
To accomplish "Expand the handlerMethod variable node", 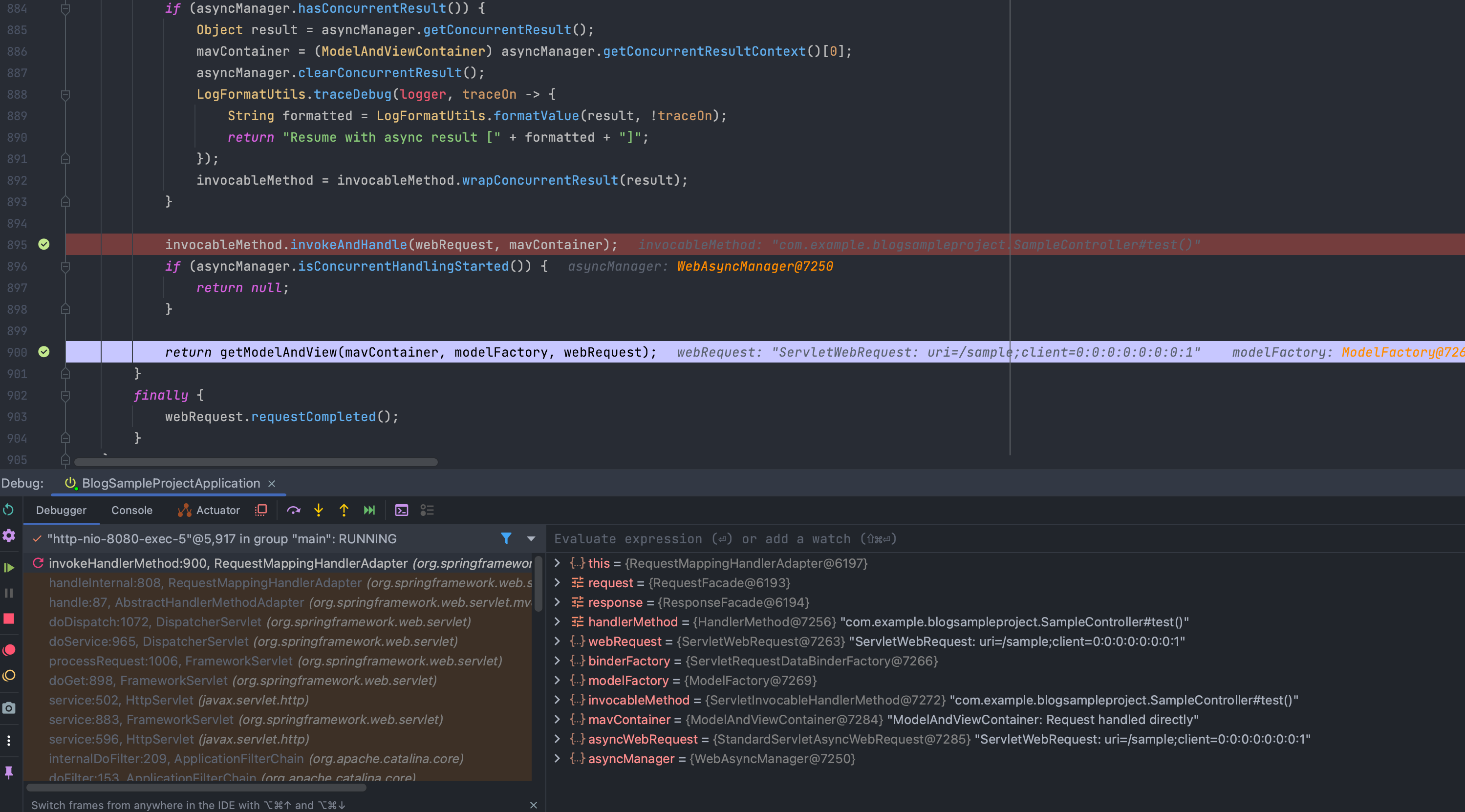I will [558, 621].
